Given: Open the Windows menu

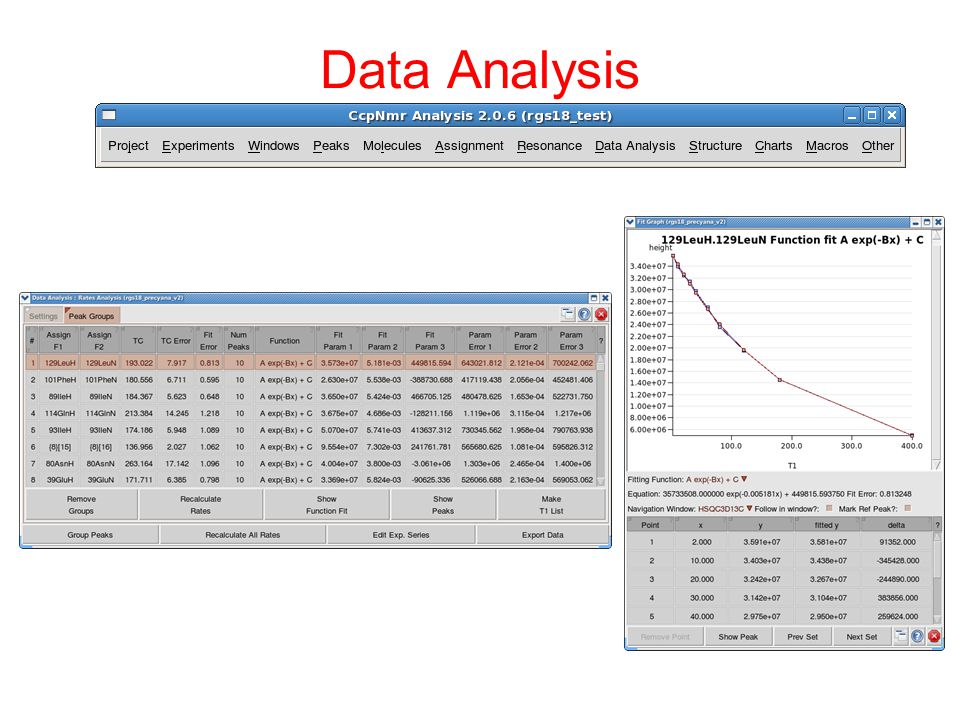Looking at the screenshot, I should (273, 146).
